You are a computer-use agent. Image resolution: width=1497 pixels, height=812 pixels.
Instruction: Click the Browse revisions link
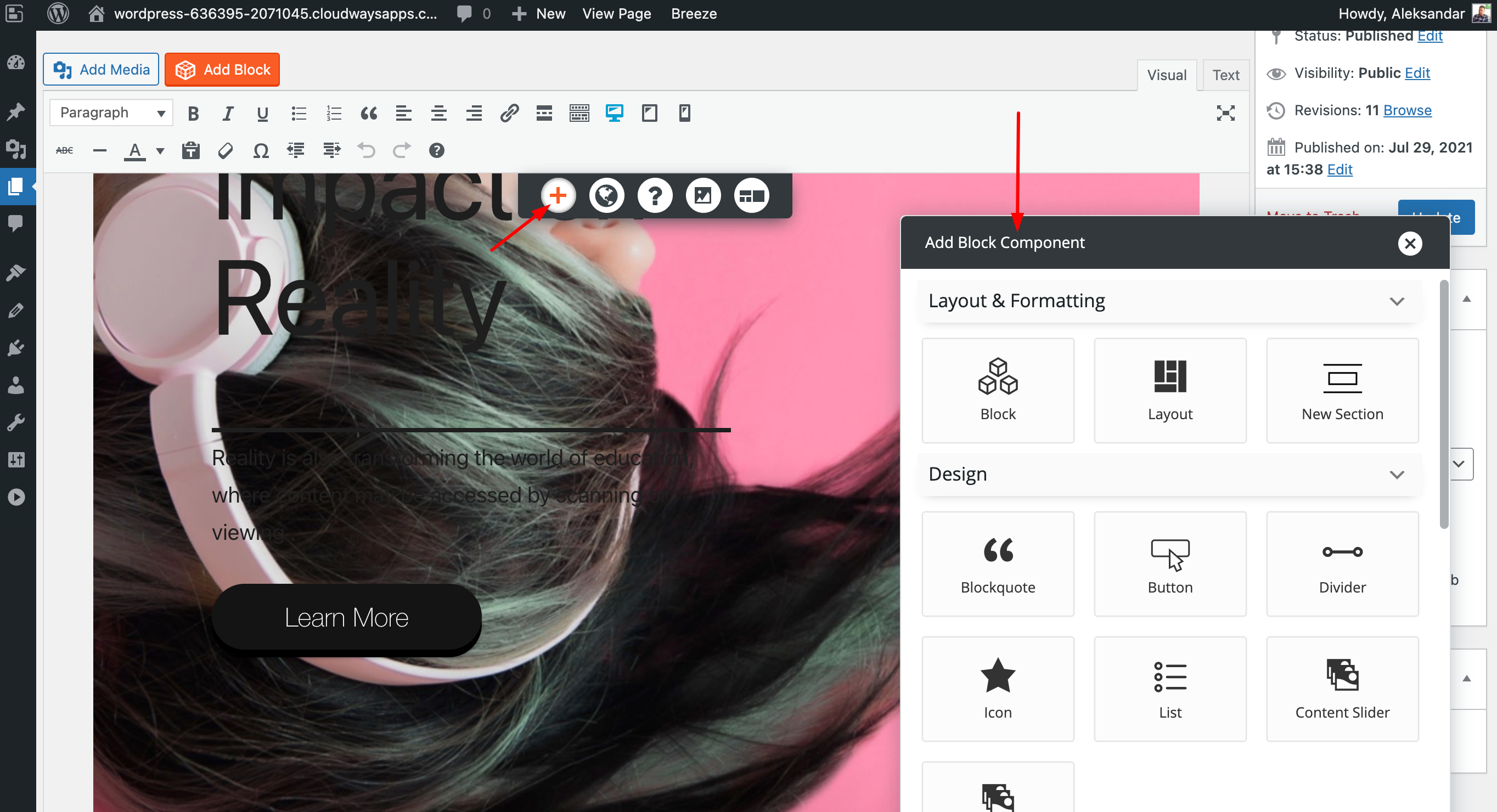coord(1407,110)
